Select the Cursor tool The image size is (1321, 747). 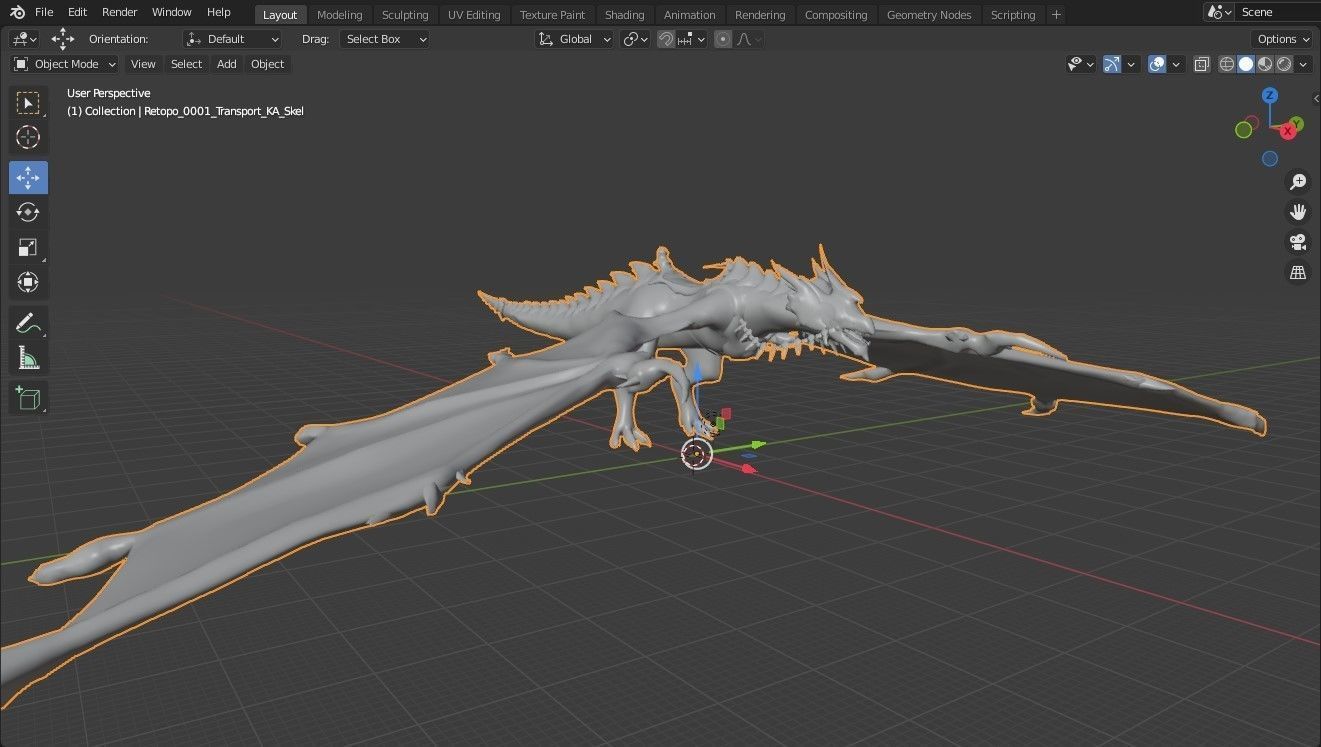coord(28,137)
